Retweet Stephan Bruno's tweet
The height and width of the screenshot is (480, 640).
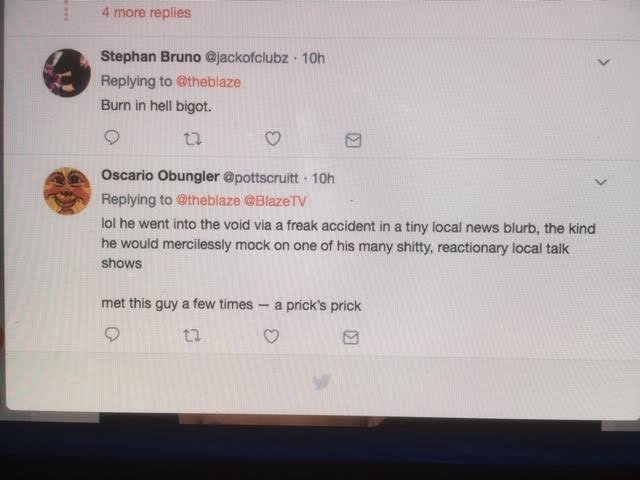click(x=192, y=140)
